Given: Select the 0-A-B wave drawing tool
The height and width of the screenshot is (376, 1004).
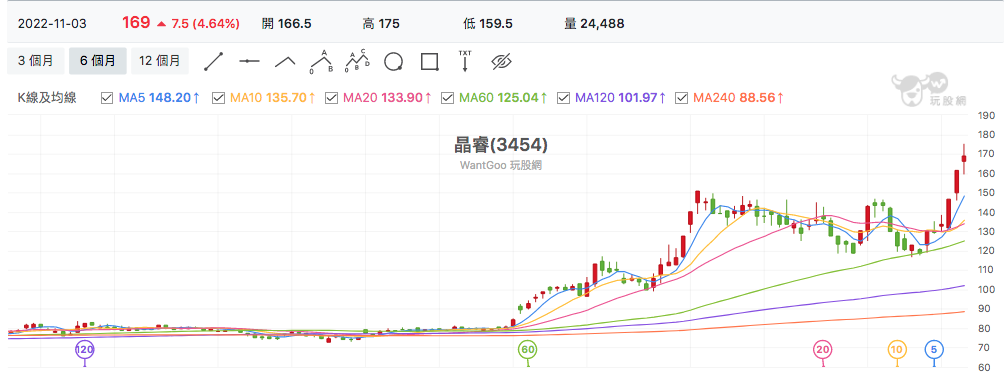Looking at the screenshot, I should click(x=322, y=61).
